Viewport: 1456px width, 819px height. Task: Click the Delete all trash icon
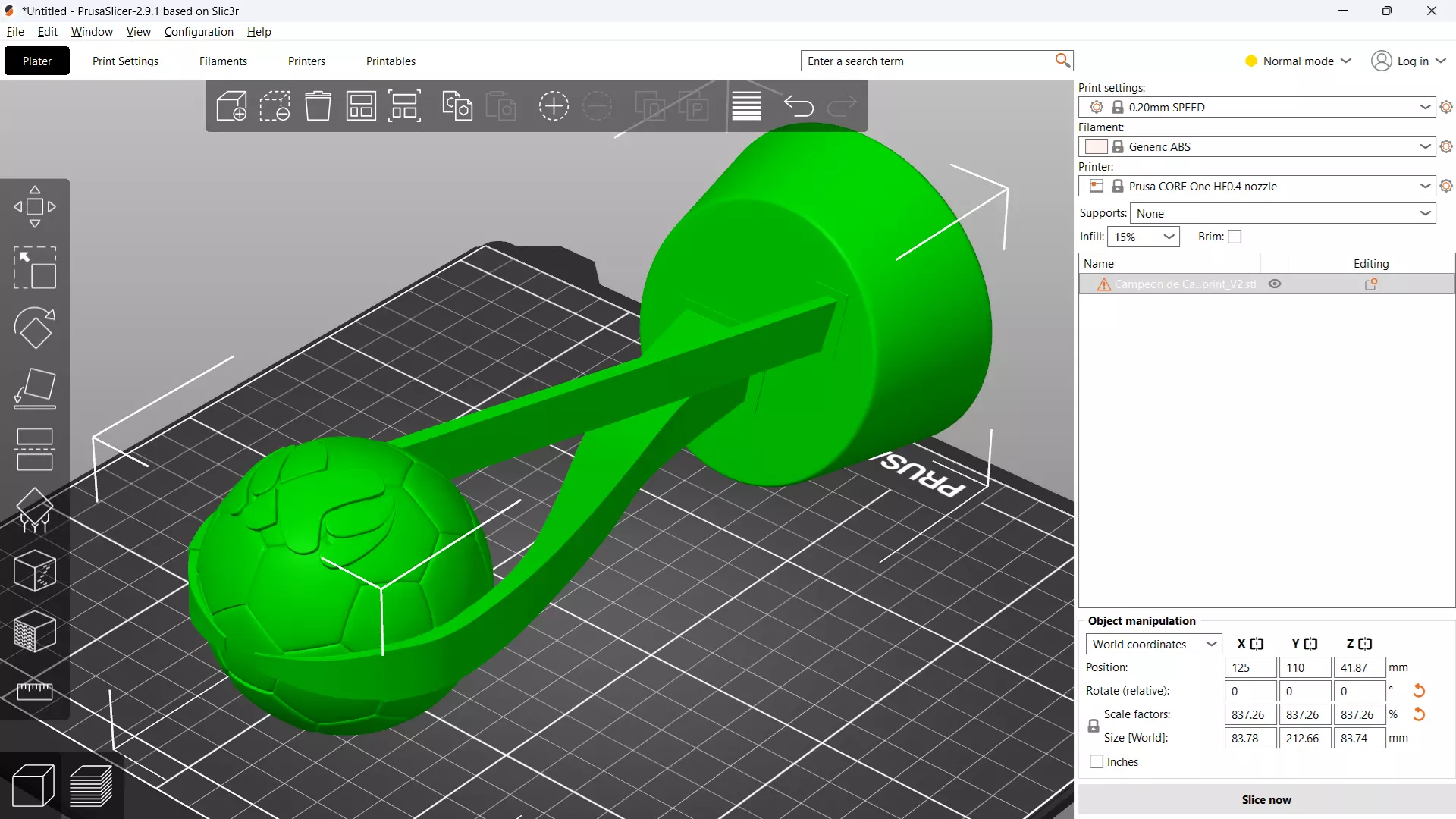pos(318,106)
